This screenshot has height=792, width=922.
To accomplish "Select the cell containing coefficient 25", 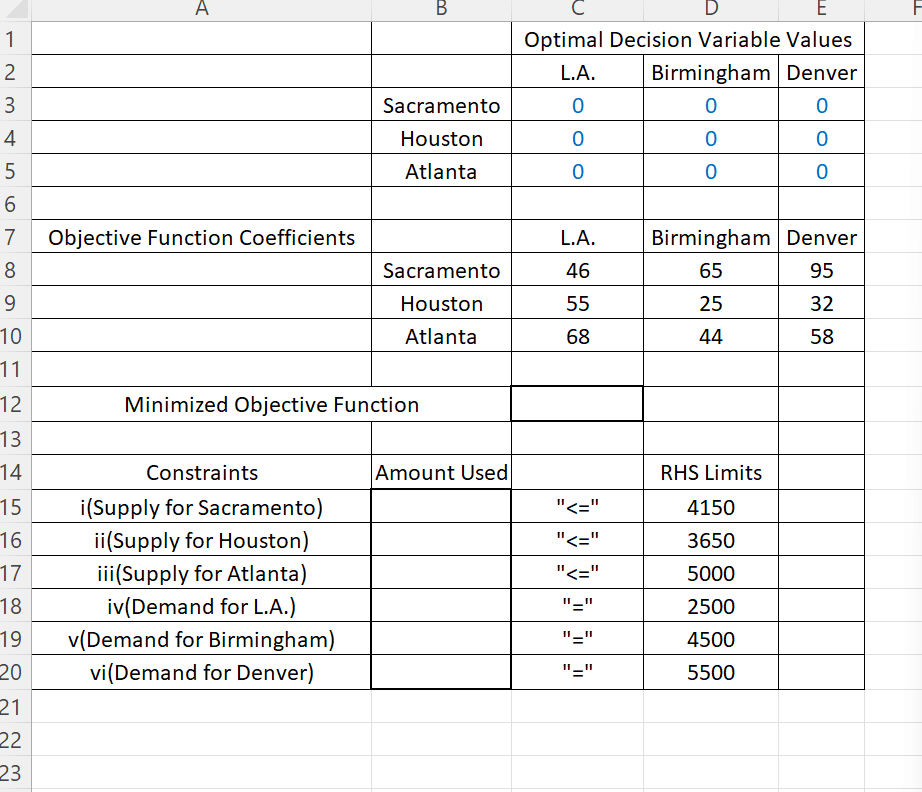I will pos(710,303).
